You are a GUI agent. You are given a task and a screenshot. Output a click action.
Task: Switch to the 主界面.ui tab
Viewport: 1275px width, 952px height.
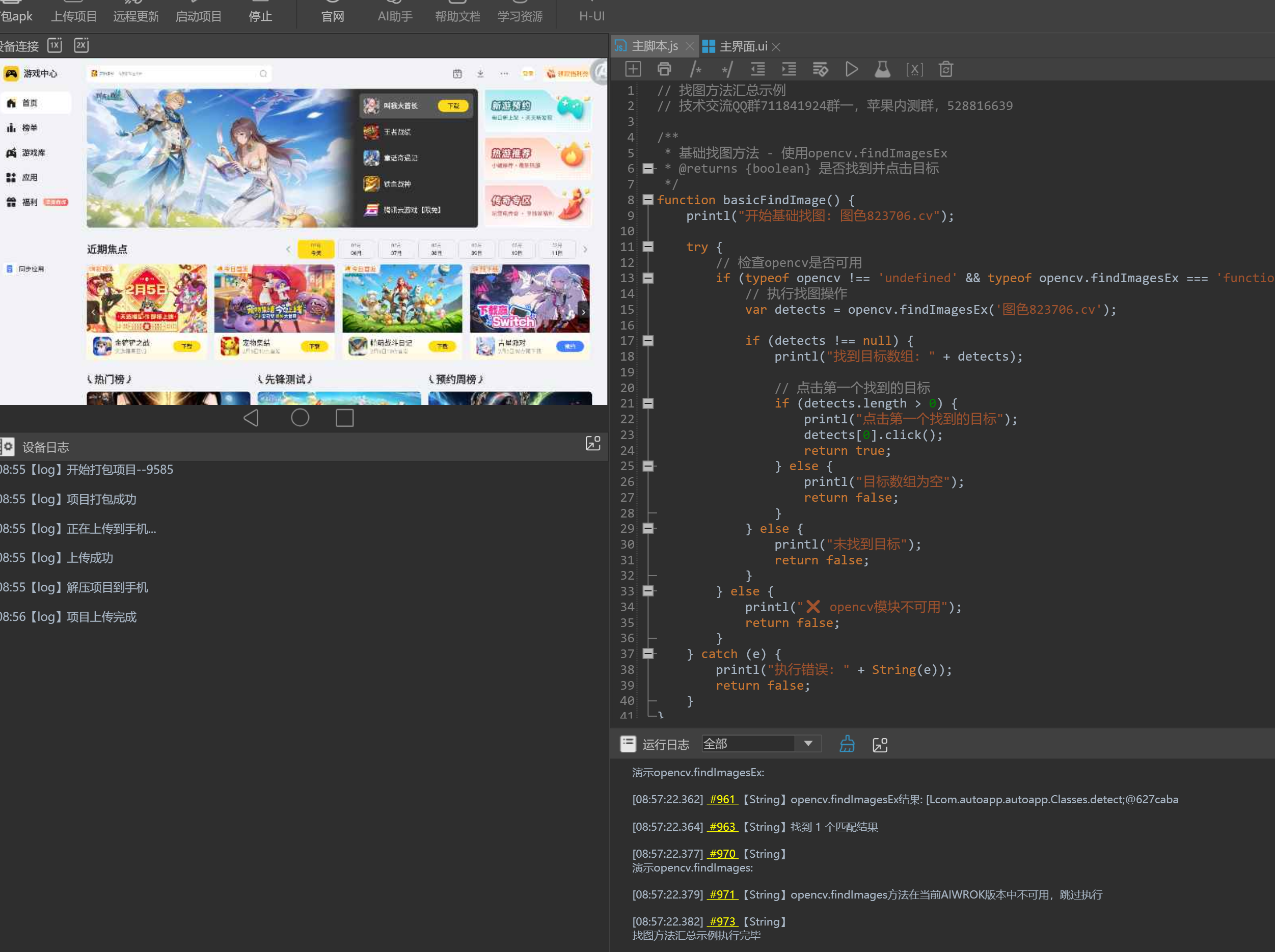742,46
